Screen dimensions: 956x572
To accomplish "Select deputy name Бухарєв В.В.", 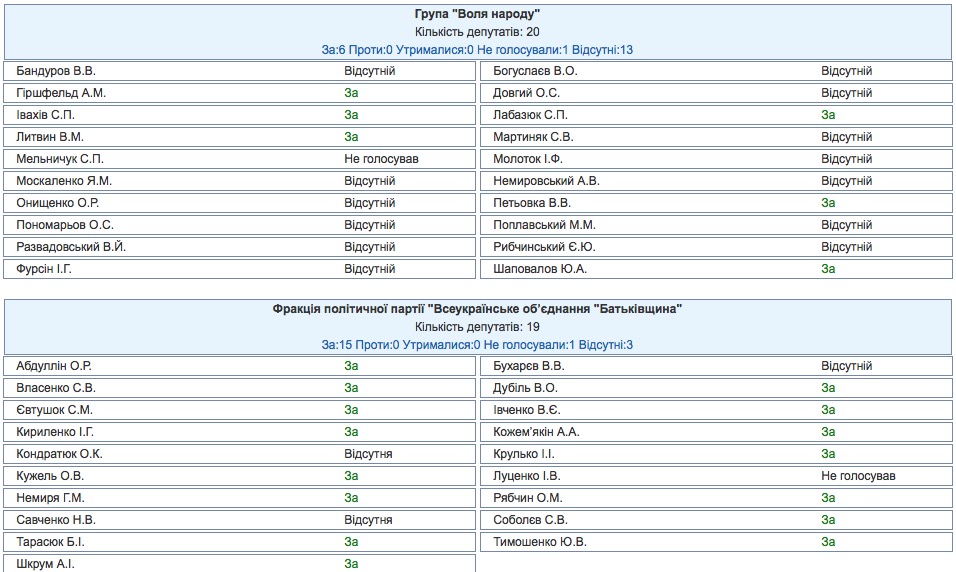I will pos(529,366).
